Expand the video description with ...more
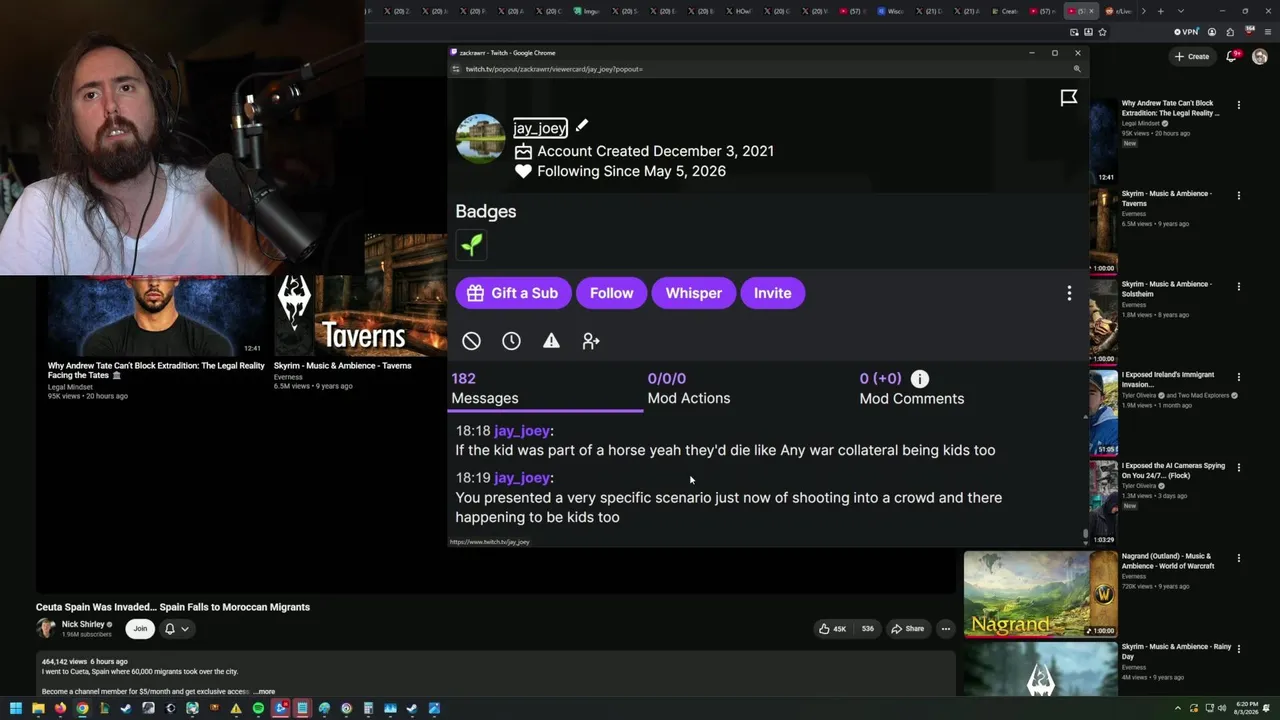 [264, 692]
